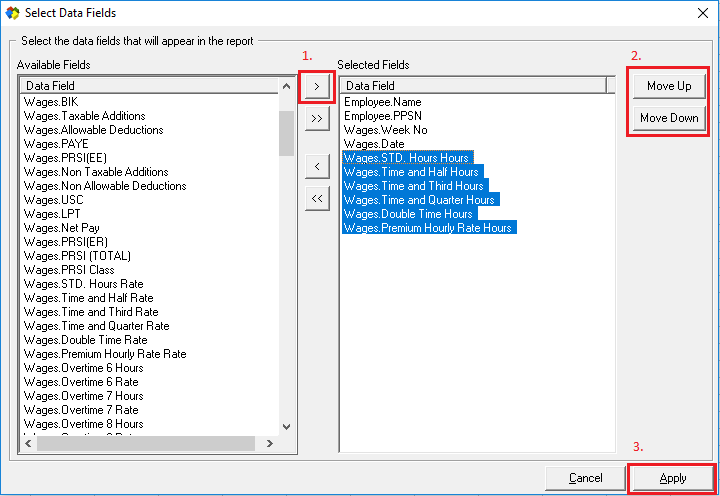The width and height of the screenshot is (720, 496).
Task: Select Wages.PAYE in Available Fields
Action: (48, 144)
